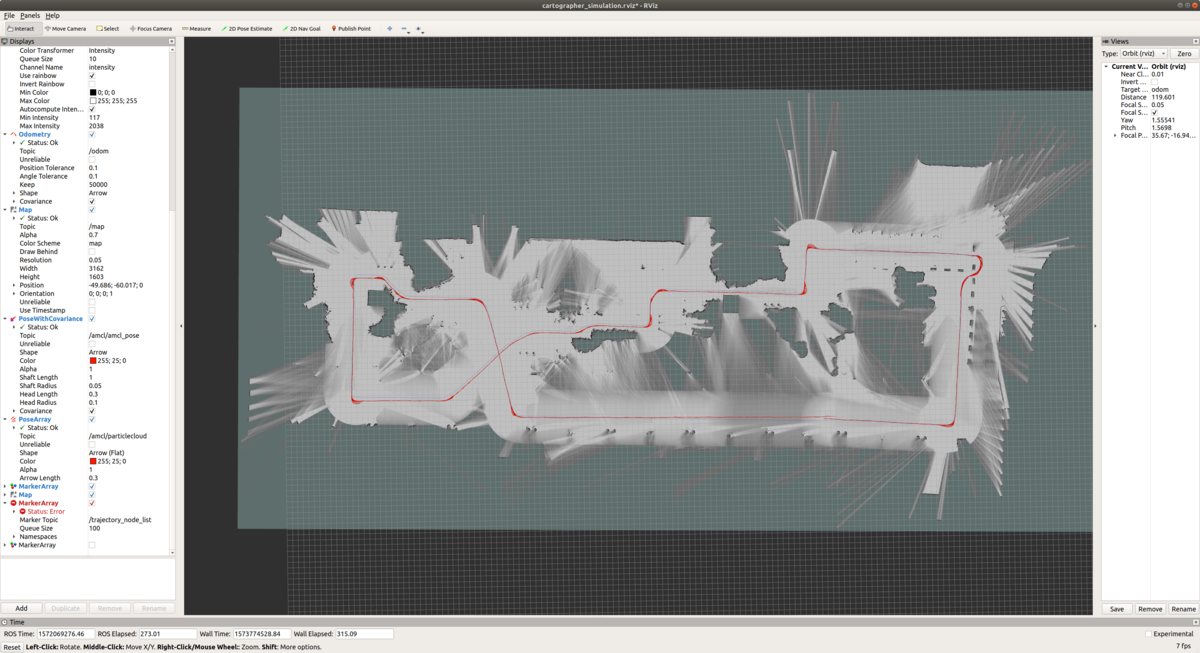Expand the Orientation property of Map
Image resolution: width=1200 pixels, height=653 pixels.
click(14, 294)
